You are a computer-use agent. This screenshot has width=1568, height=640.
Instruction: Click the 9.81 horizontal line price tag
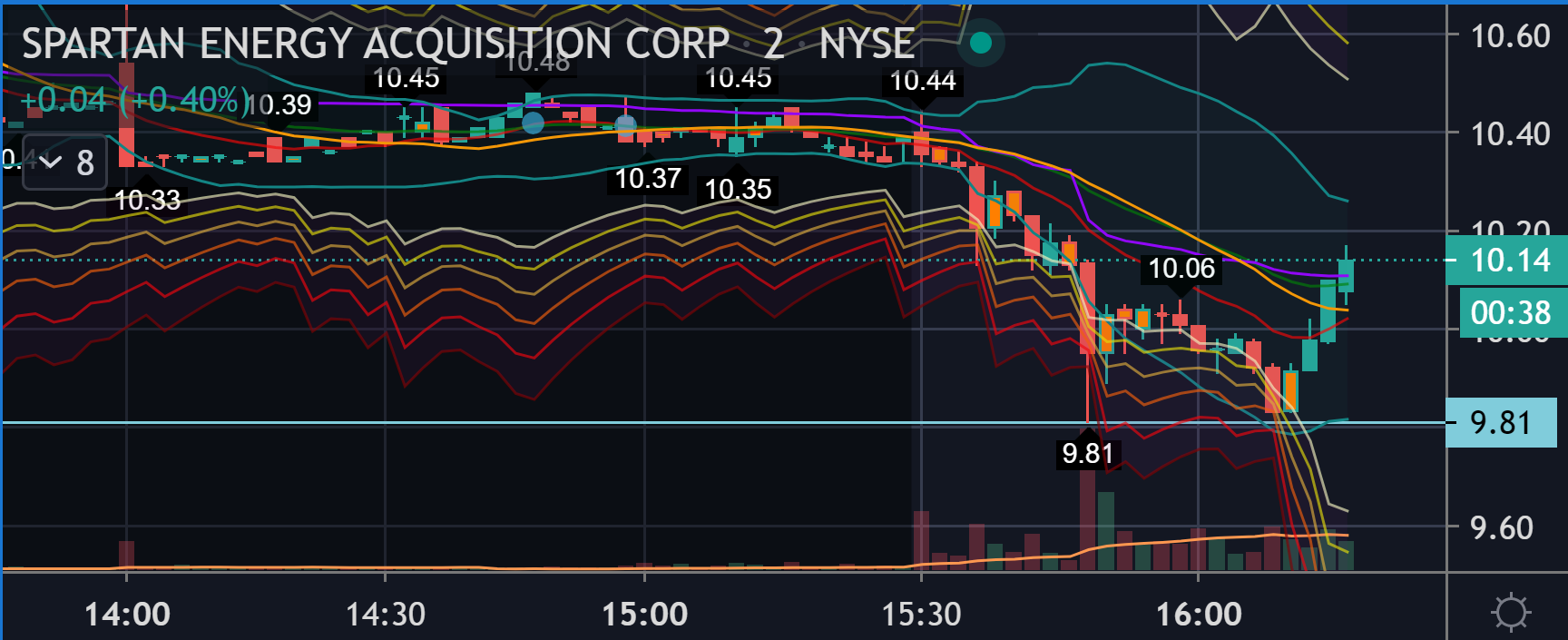click(1501, 422)
